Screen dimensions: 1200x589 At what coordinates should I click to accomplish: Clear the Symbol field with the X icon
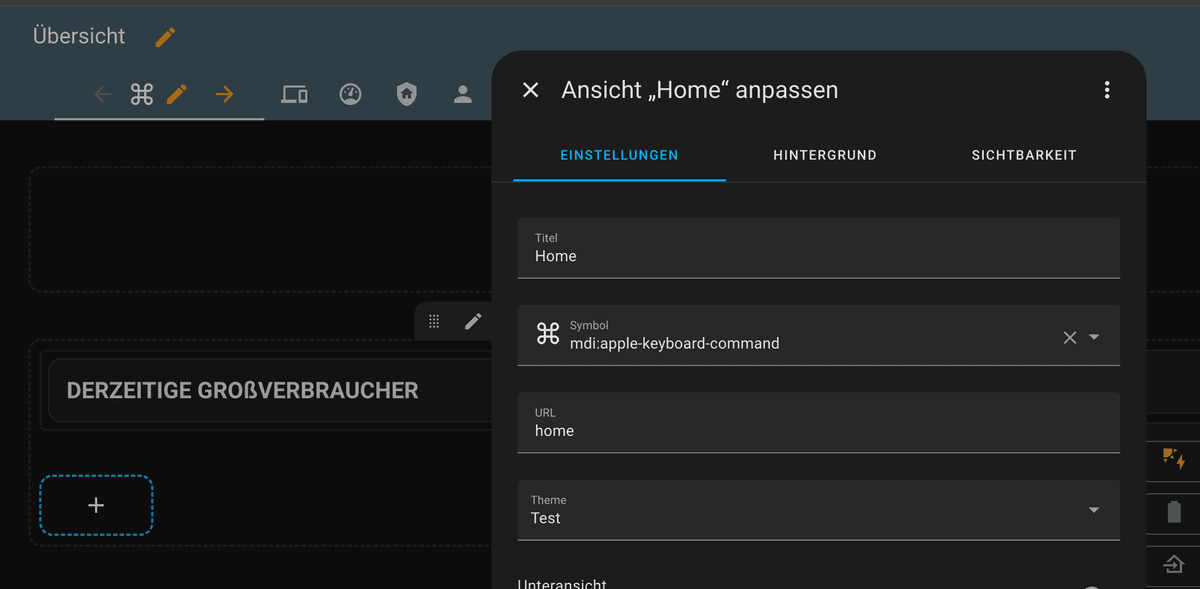click(1069, 337)
